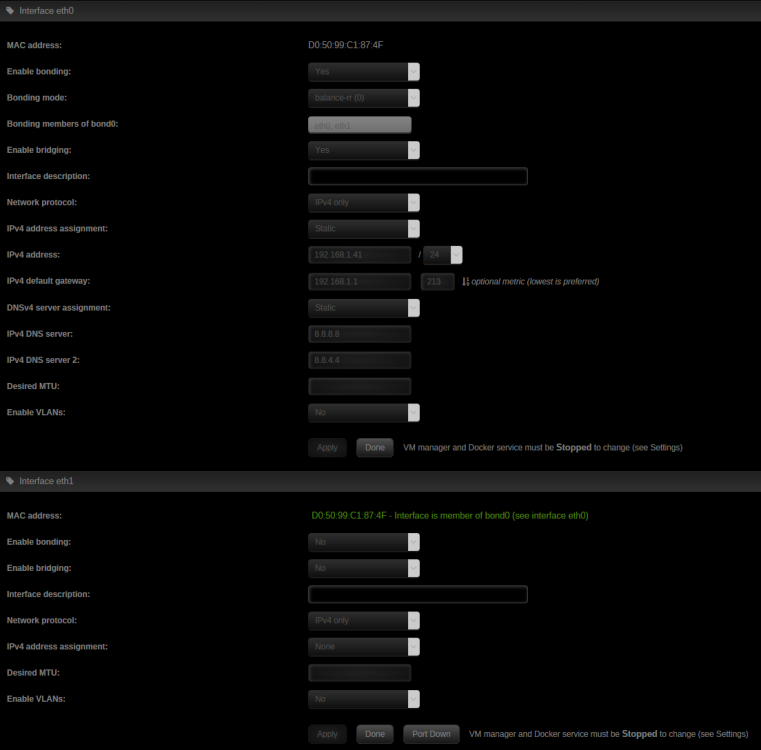Click the Interface eth1 section header
The image size is (761, 750).
[x=380, y=481]
